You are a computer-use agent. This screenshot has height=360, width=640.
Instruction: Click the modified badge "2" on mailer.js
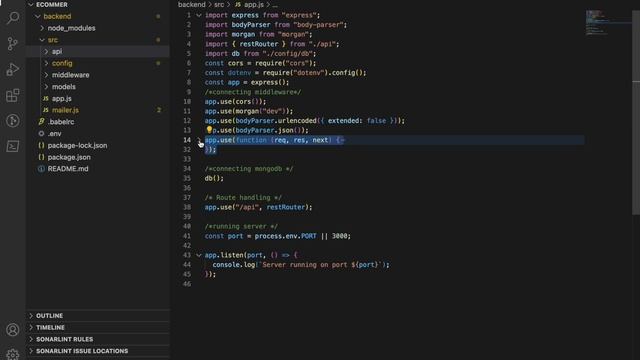(x=159, y=110)
